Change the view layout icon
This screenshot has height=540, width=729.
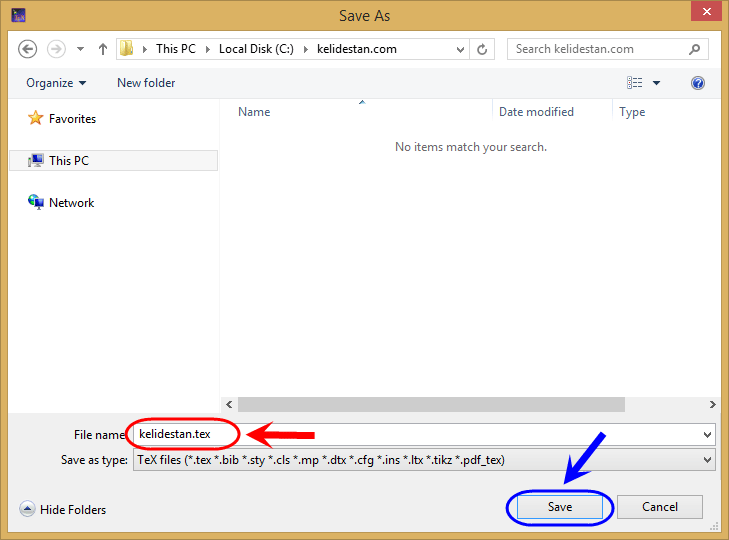(x=635, y=83)
